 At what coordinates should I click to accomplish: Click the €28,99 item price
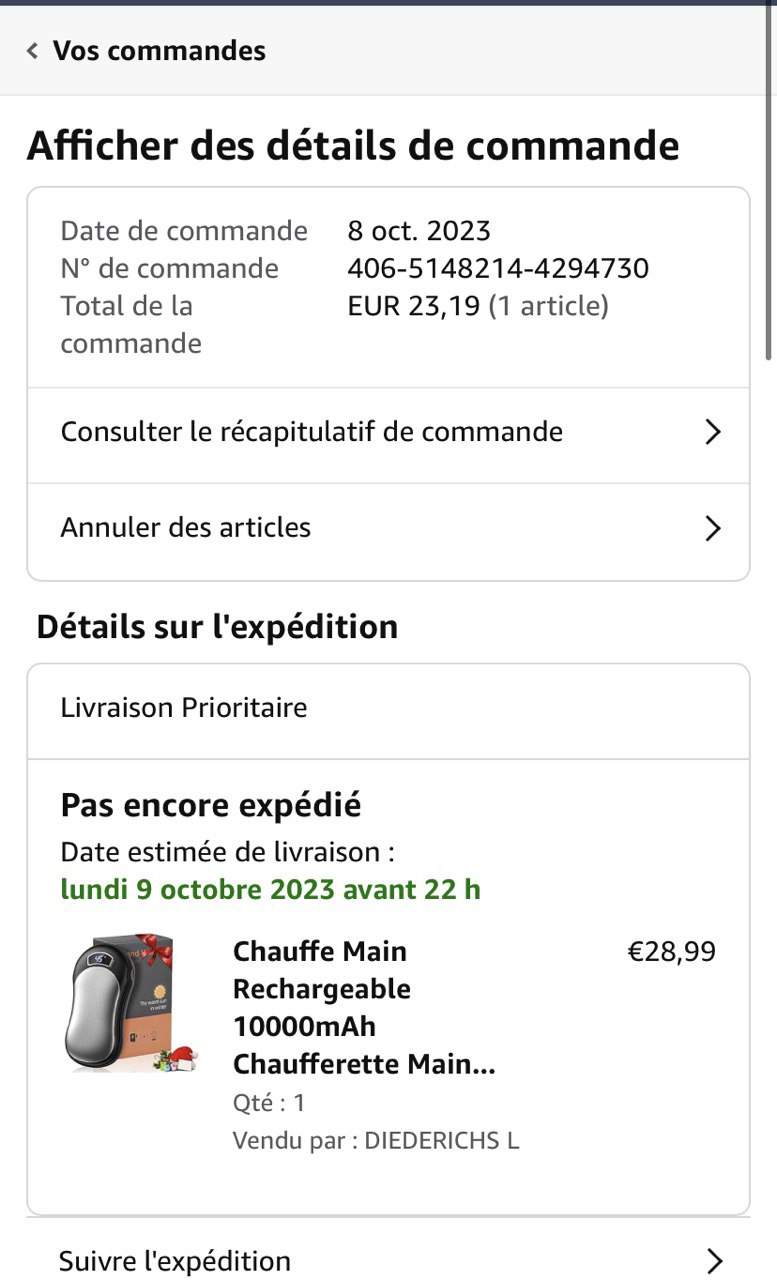coord(671,952)
